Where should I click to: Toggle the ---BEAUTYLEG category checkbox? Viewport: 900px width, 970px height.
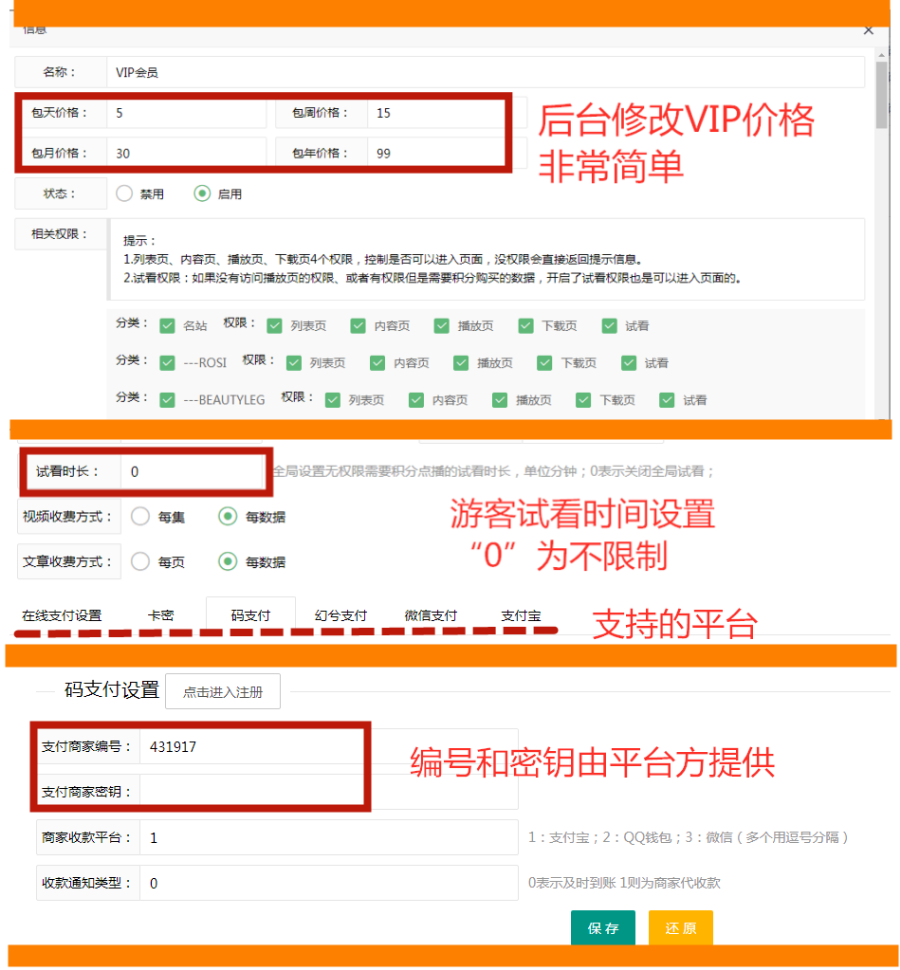(167, 400)
